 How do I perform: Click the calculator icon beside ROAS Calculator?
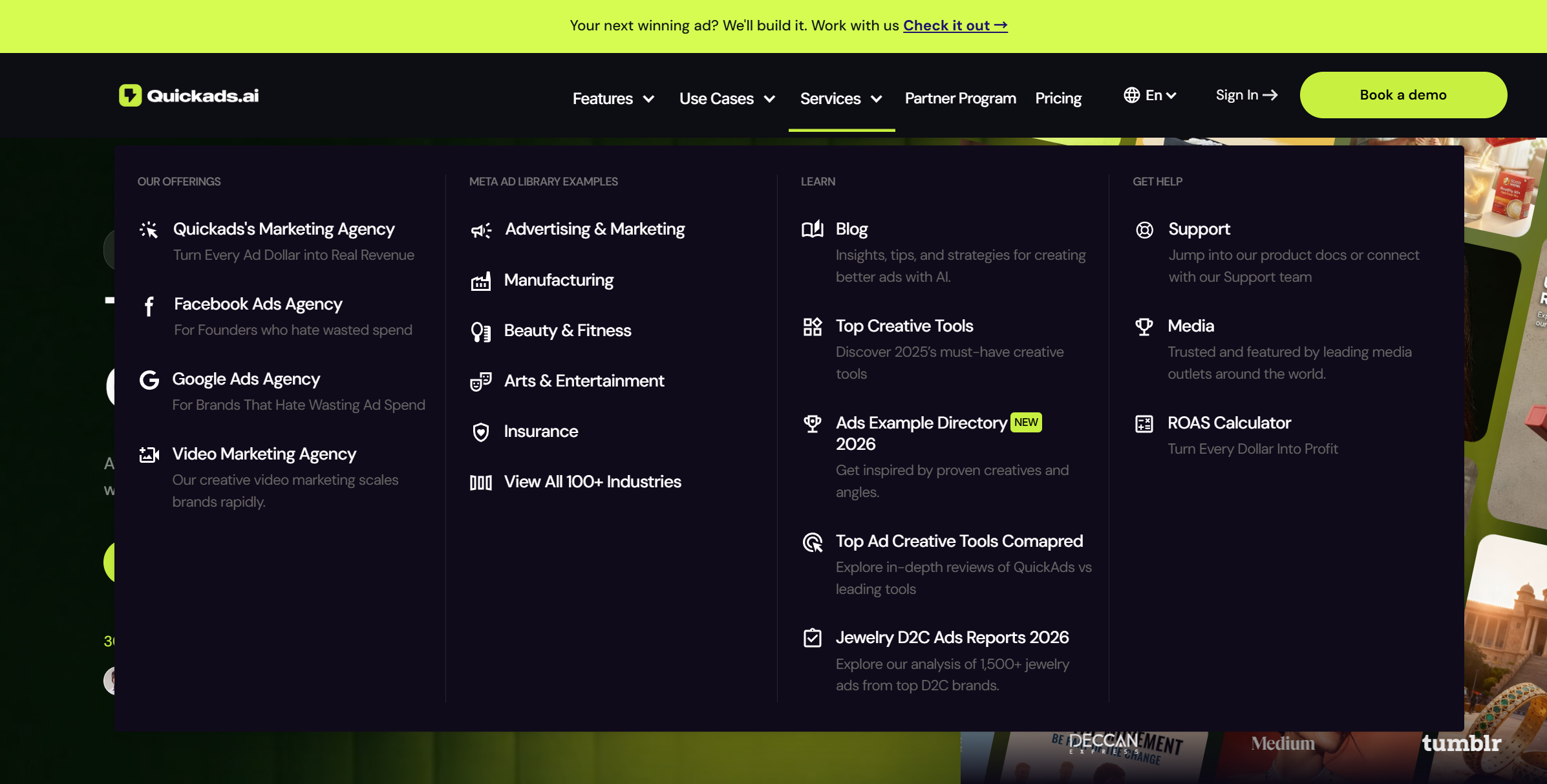(1144, 423)
